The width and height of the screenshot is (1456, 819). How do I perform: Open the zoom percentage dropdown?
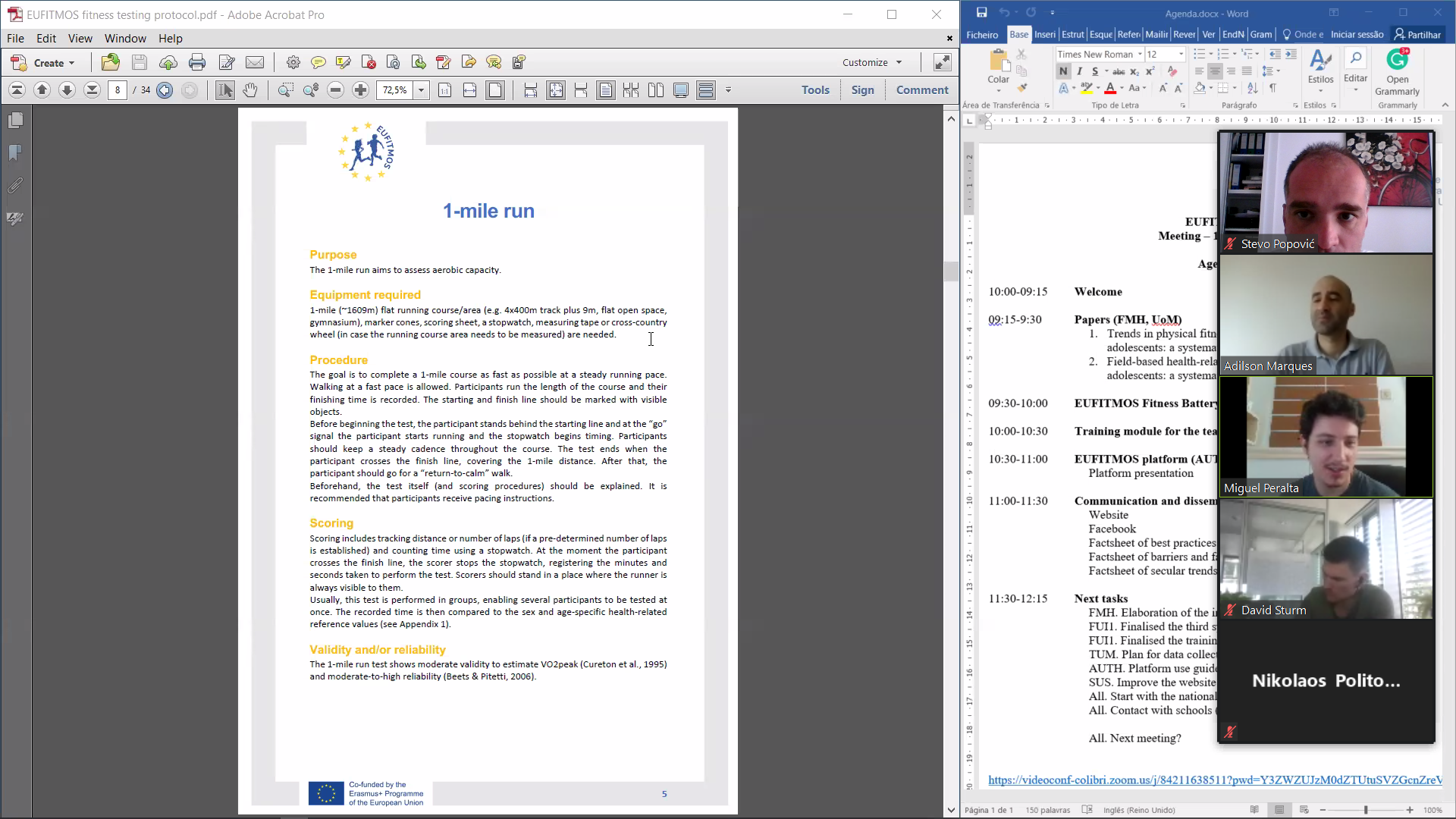click(421, 90)
